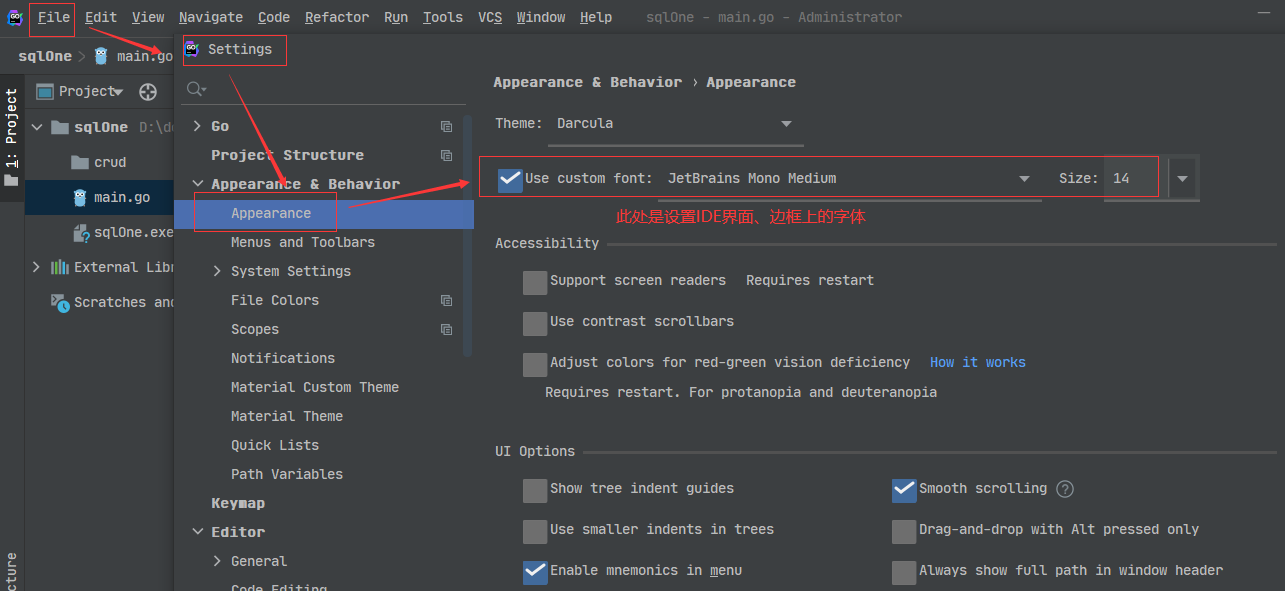This screenshot has width=1285, height=591.
Task: Expand the Go settings section
Action: (x=197, y=127)
